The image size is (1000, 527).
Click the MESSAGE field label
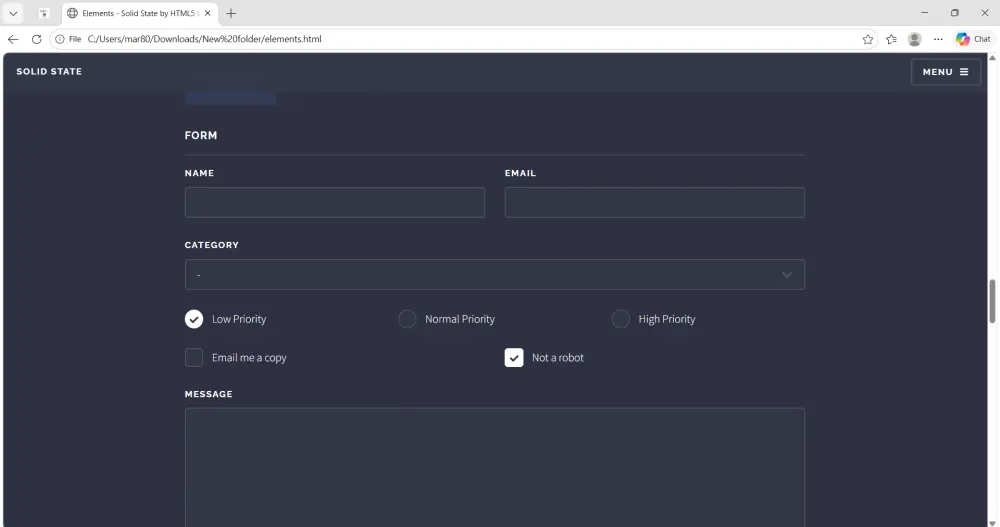pyautogui.click(x=209, y=394)
